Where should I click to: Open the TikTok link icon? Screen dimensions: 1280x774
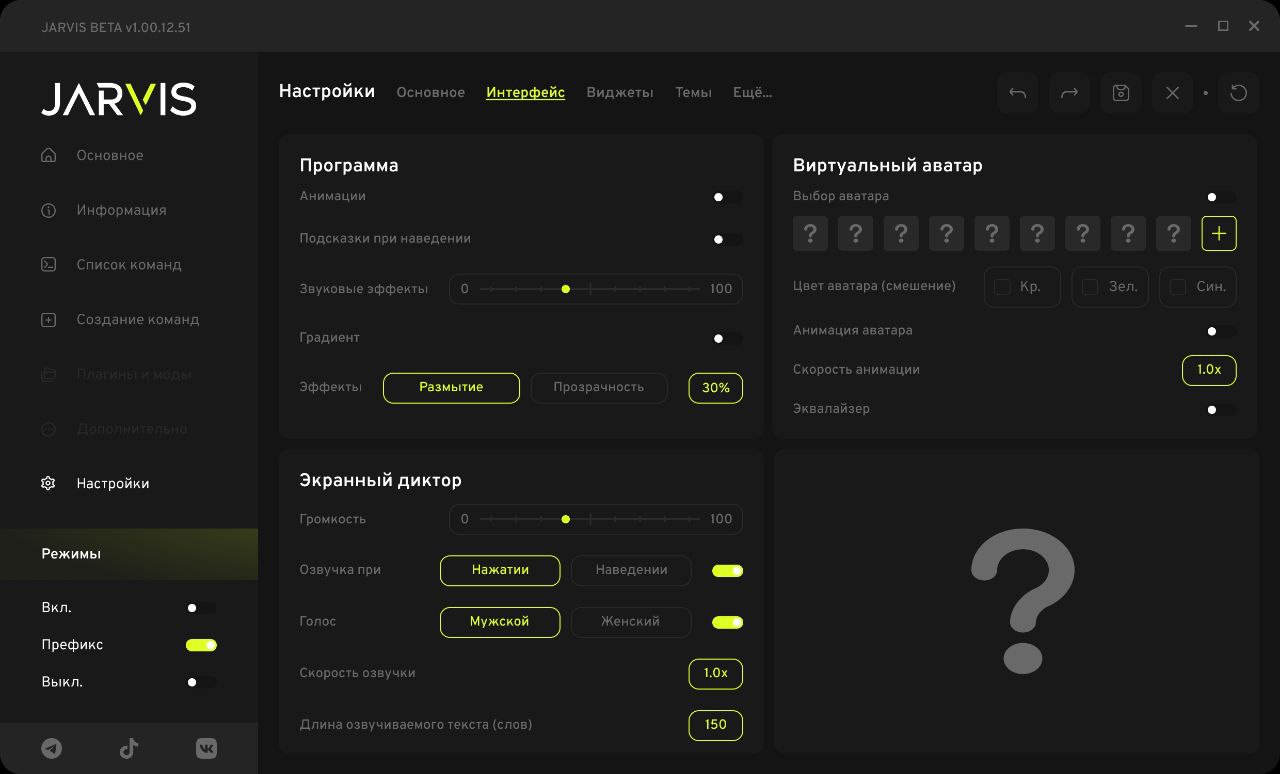[129, 748]
